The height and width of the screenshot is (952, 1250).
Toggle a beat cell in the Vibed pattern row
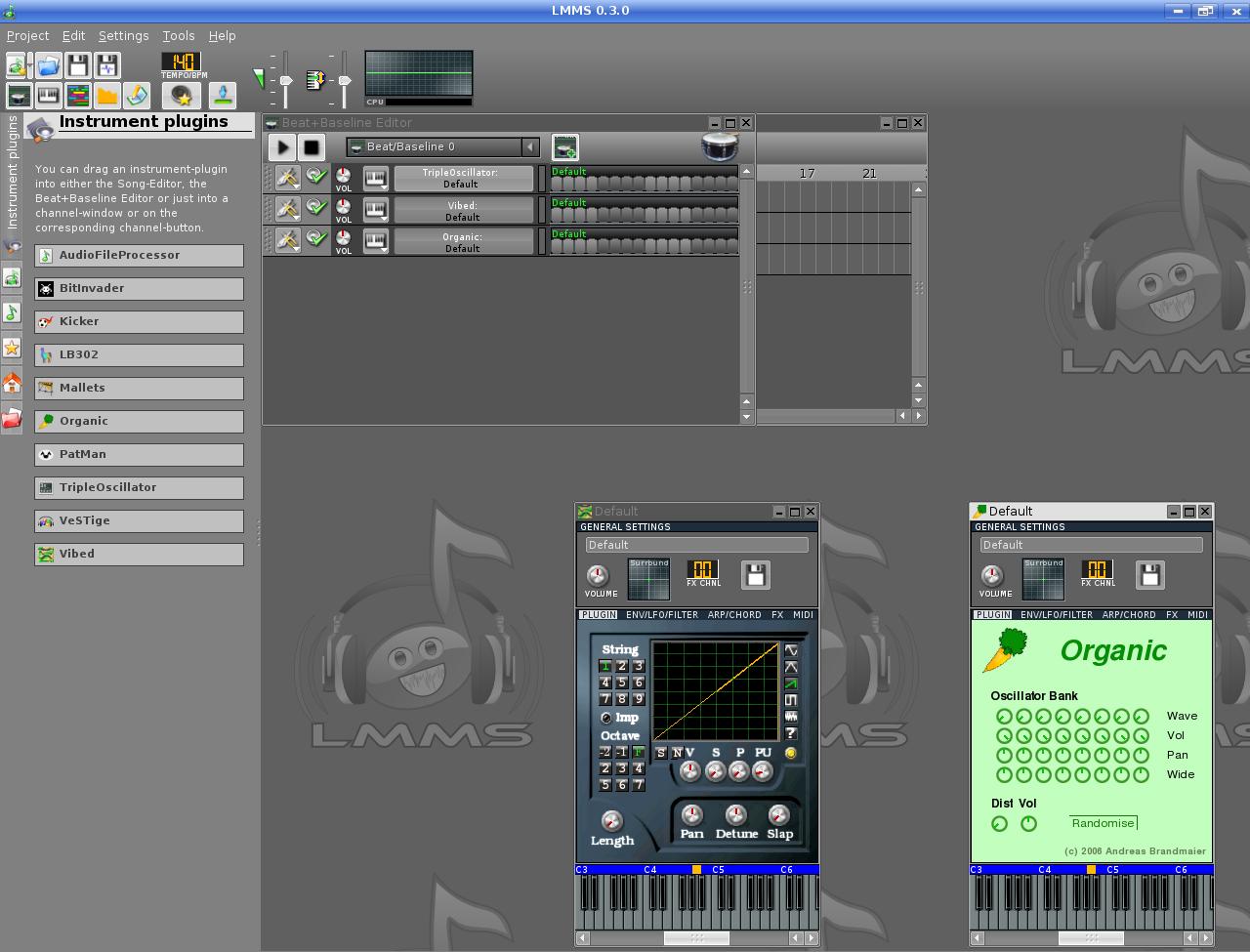coord(605,210)
